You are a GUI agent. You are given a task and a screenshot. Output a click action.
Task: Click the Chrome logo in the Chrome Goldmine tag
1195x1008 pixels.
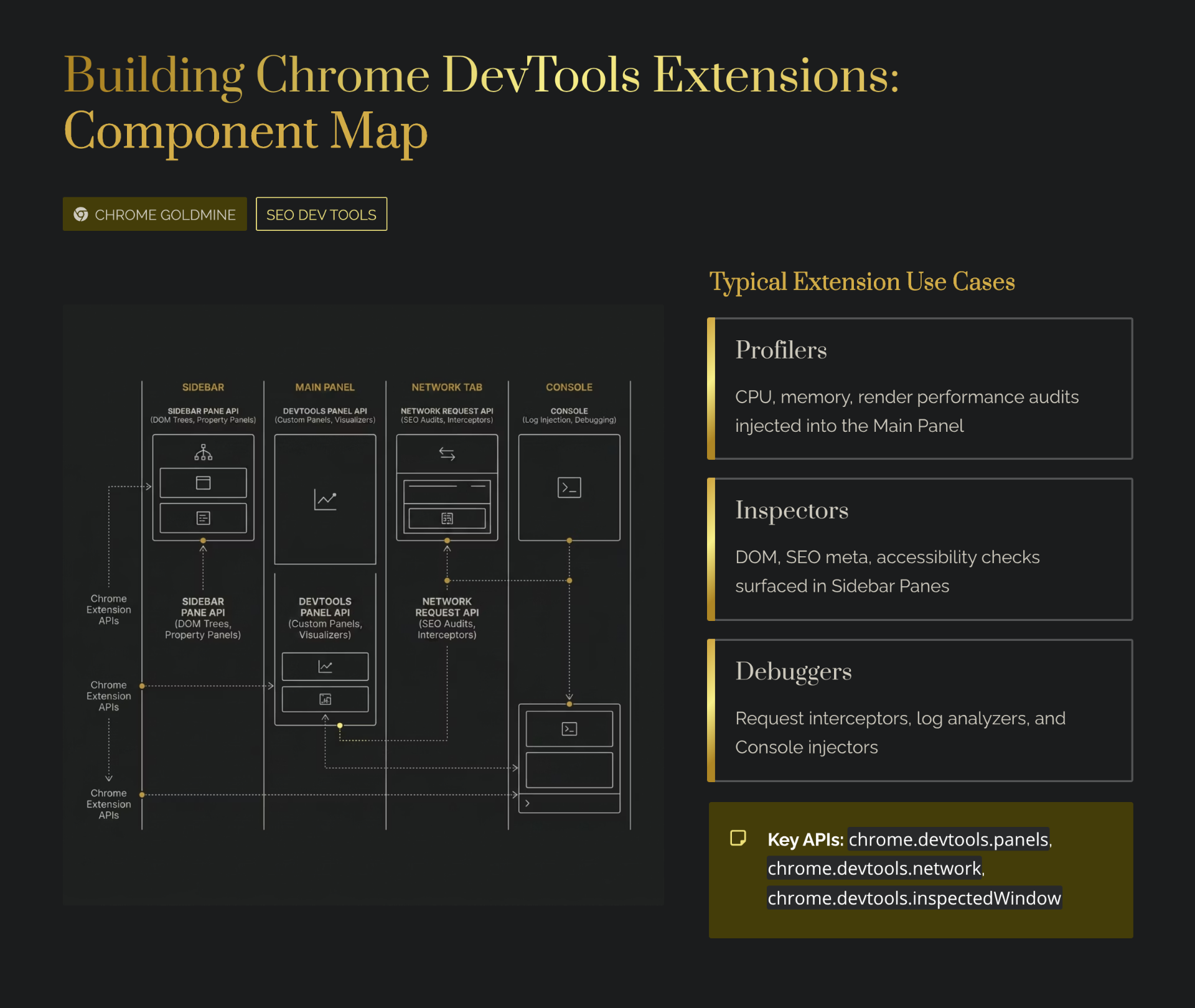(81, 215)
